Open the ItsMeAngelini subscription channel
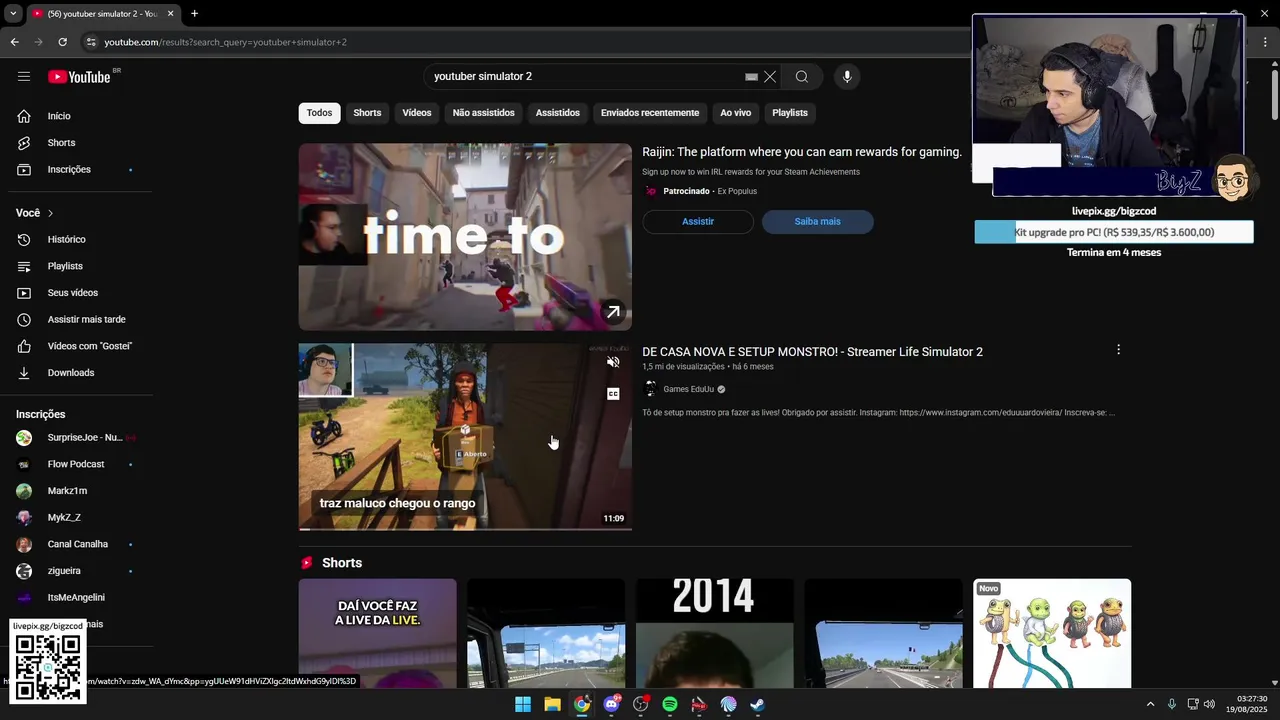 [x=76, y=597]
